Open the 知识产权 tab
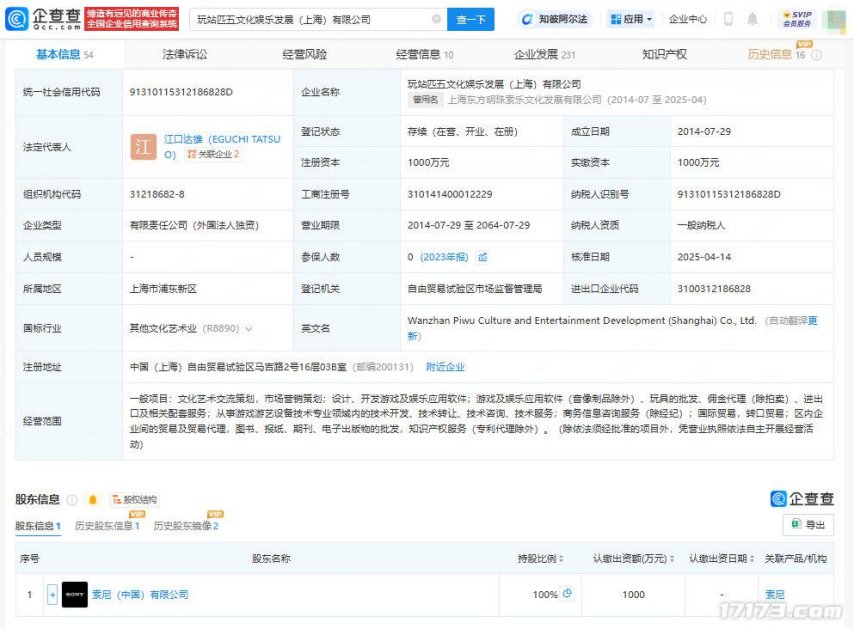 click(664, 54)
